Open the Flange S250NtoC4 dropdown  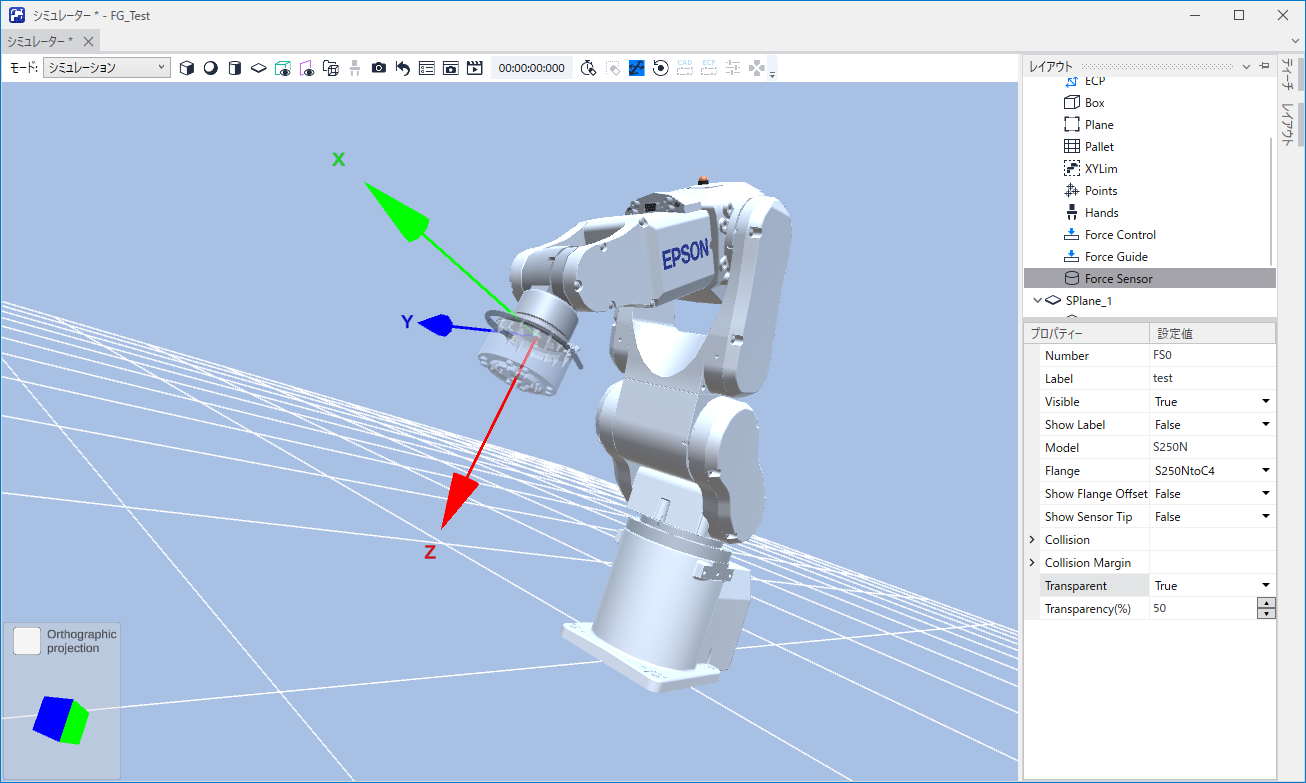(x=1265, y=471)
